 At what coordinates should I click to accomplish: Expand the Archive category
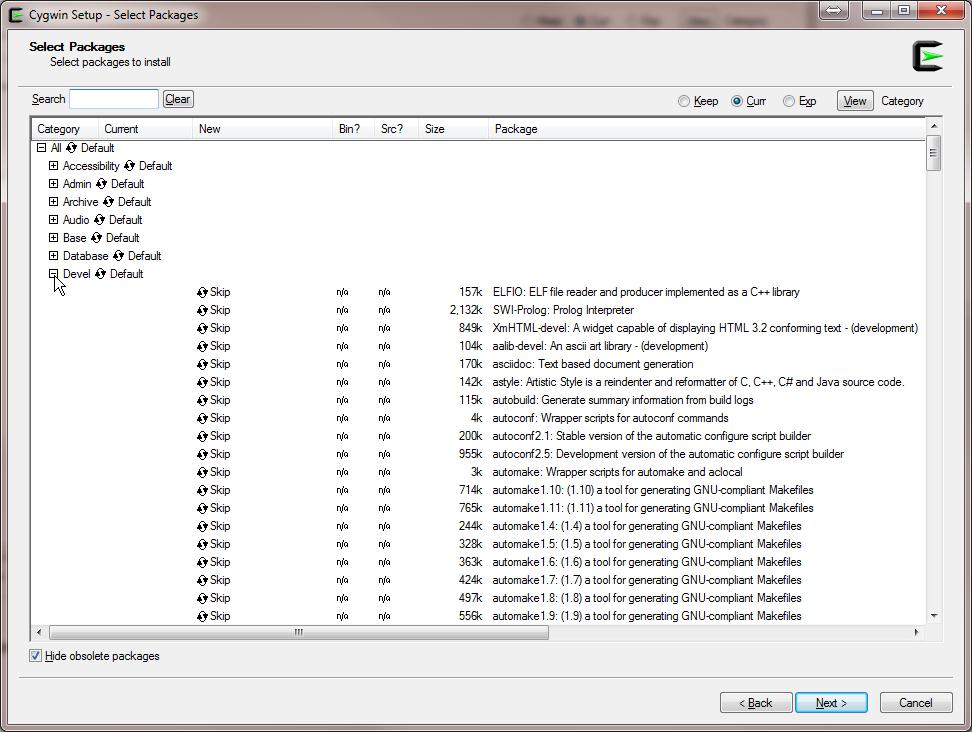click(x=53, y=201)
